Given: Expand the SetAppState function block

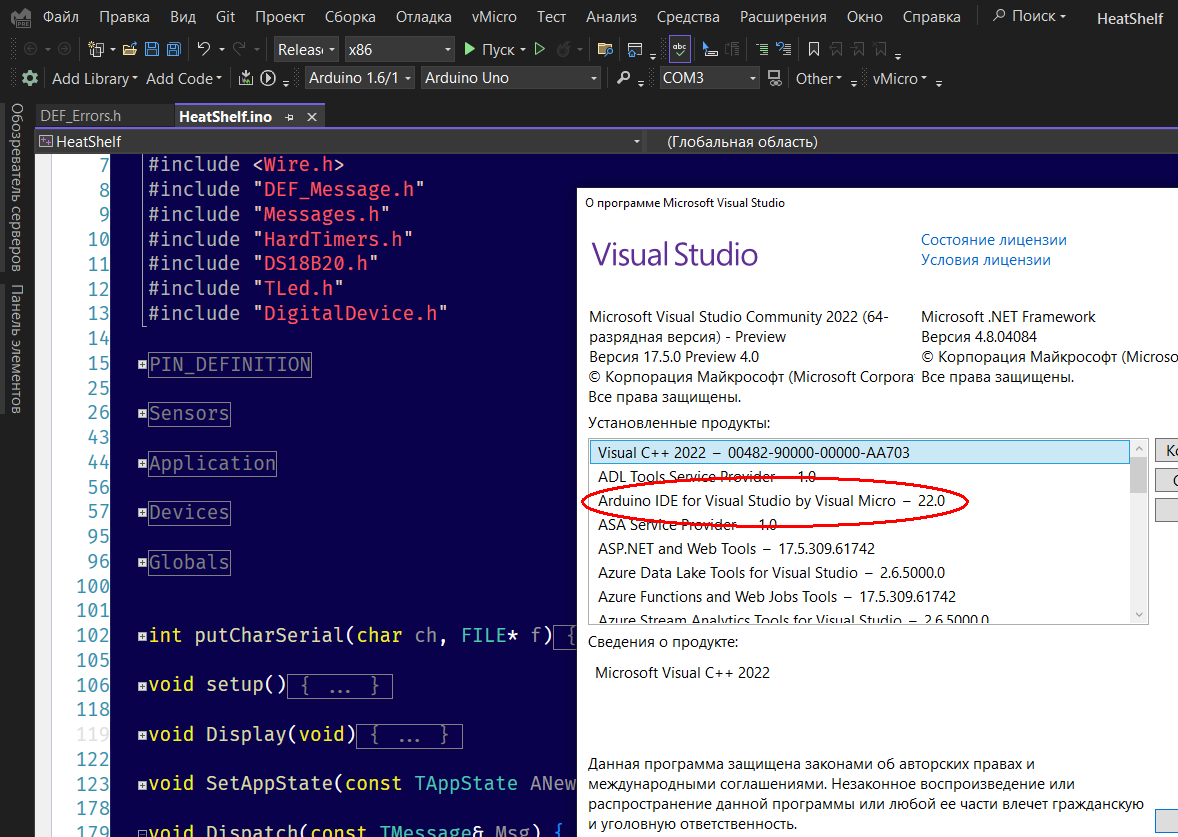Looking at the screenshot, I should click(142, 785).
